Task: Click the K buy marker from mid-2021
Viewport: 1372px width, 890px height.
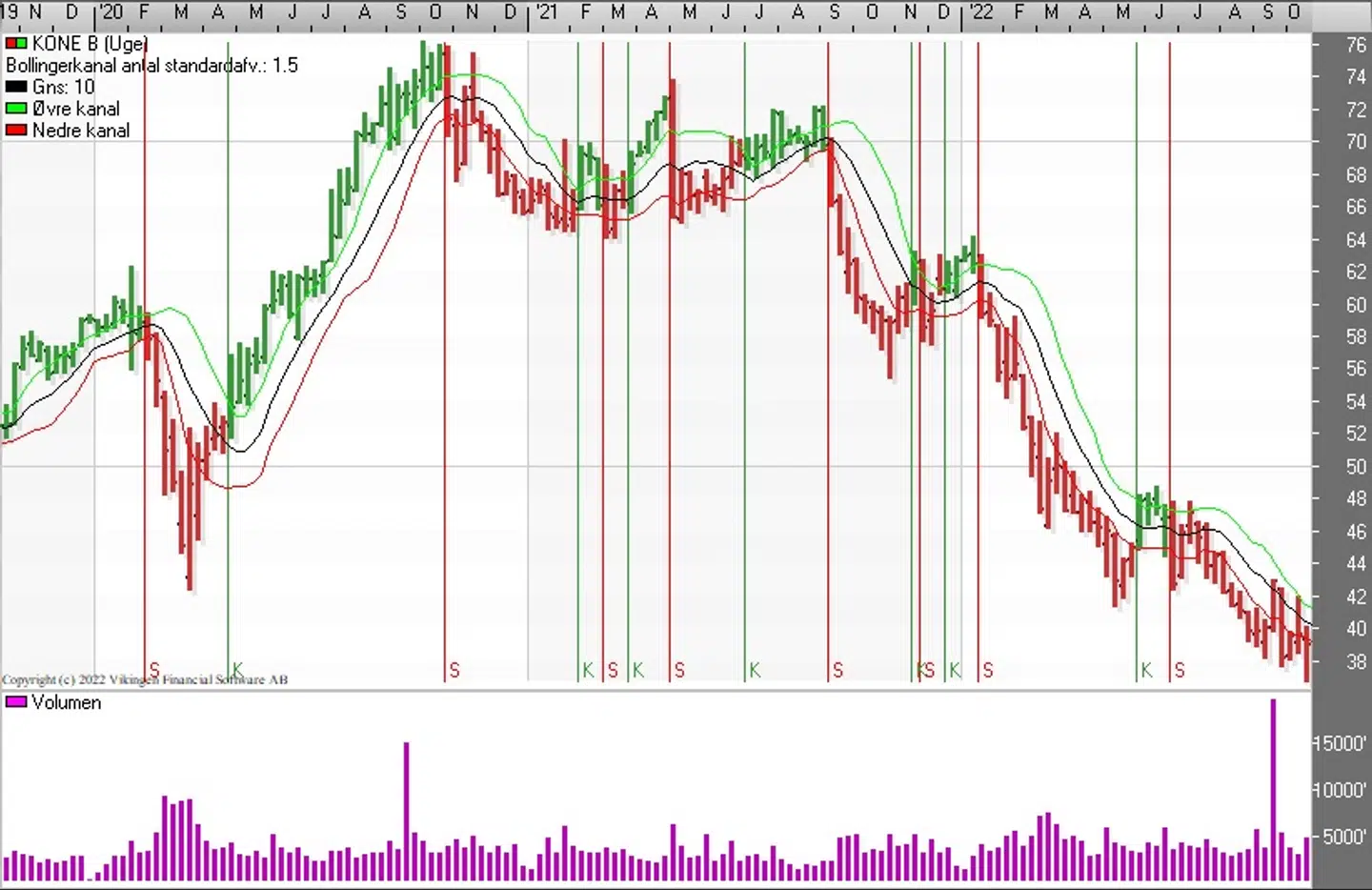Action: pos(755,670)
